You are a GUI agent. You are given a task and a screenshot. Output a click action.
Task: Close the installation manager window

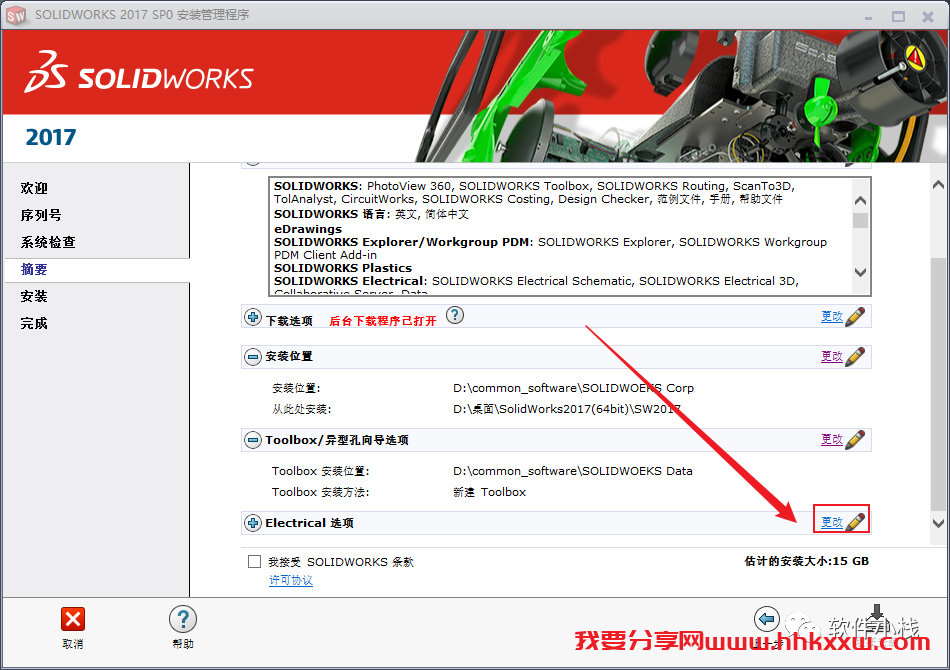coord(928,16)
